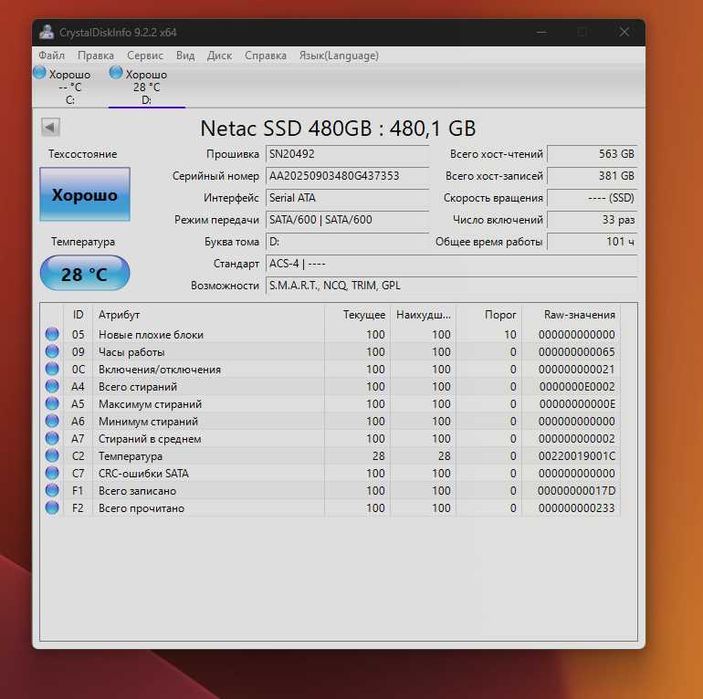The width and height of the screenshot is (703, 699).
Task: Click the 28 °C temperature button
Action: 85,273
